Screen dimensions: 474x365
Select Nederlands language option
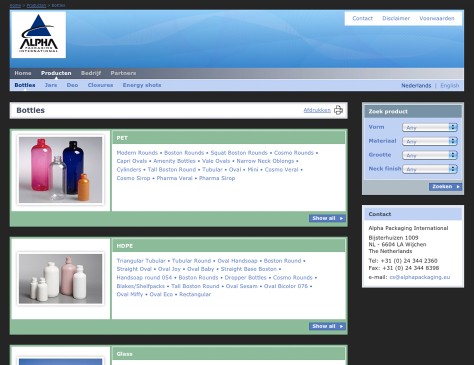click(x=416, y=86)
